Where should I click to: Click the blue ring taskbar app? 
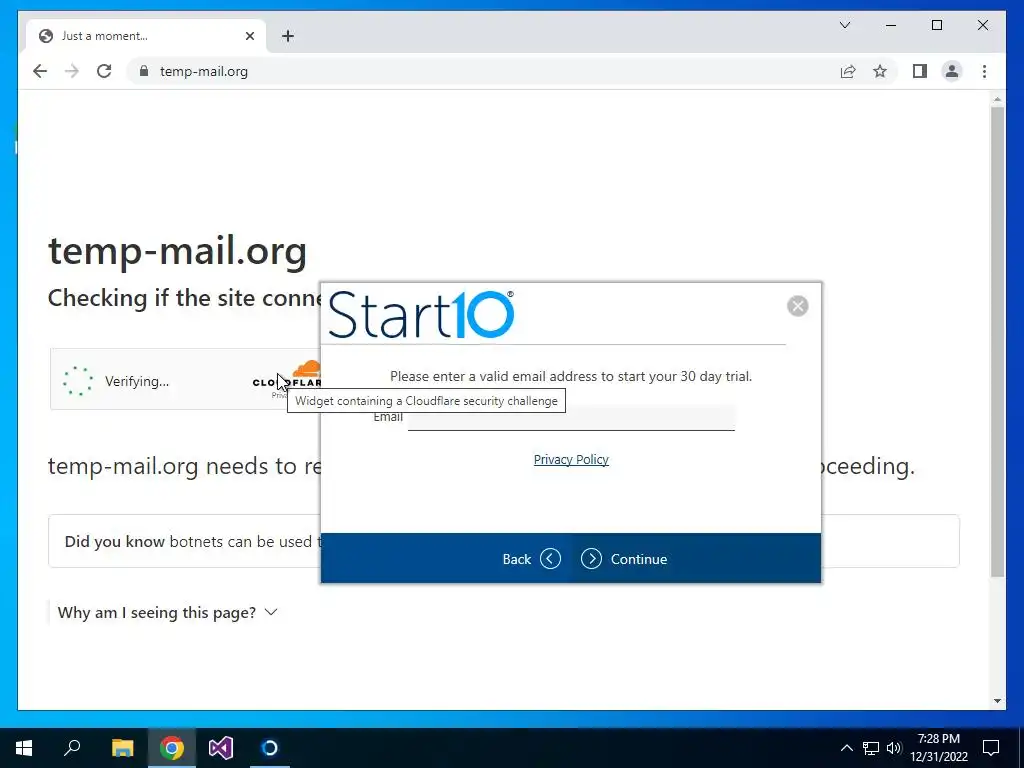(x=270, y=748)
